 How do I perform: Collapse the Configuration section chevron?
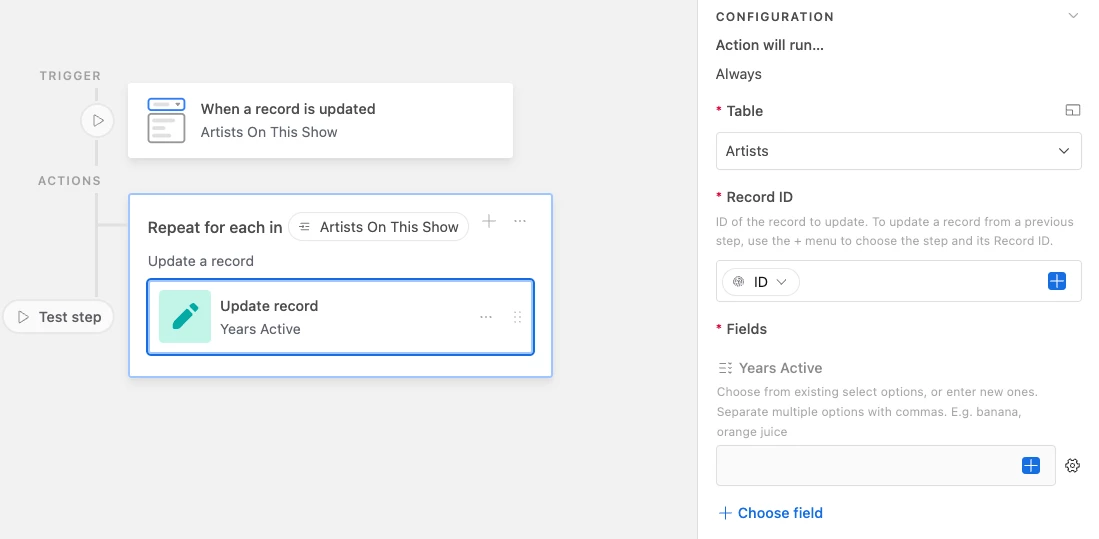(x=1073, y=16)
